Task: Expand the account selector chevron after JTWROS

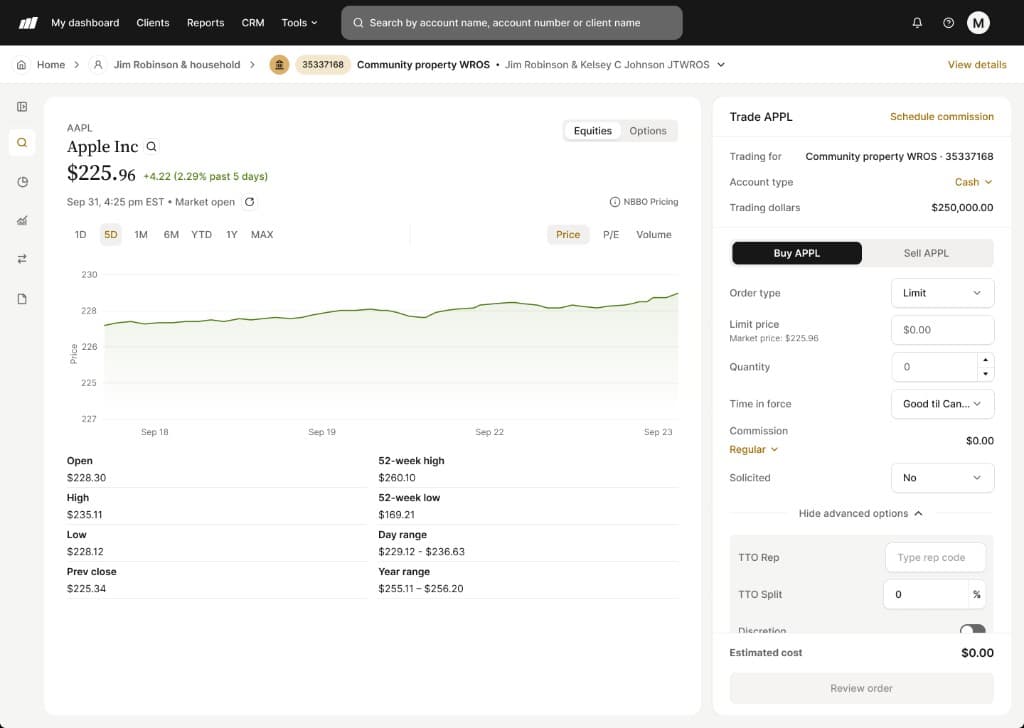Action: click(721, 65)
